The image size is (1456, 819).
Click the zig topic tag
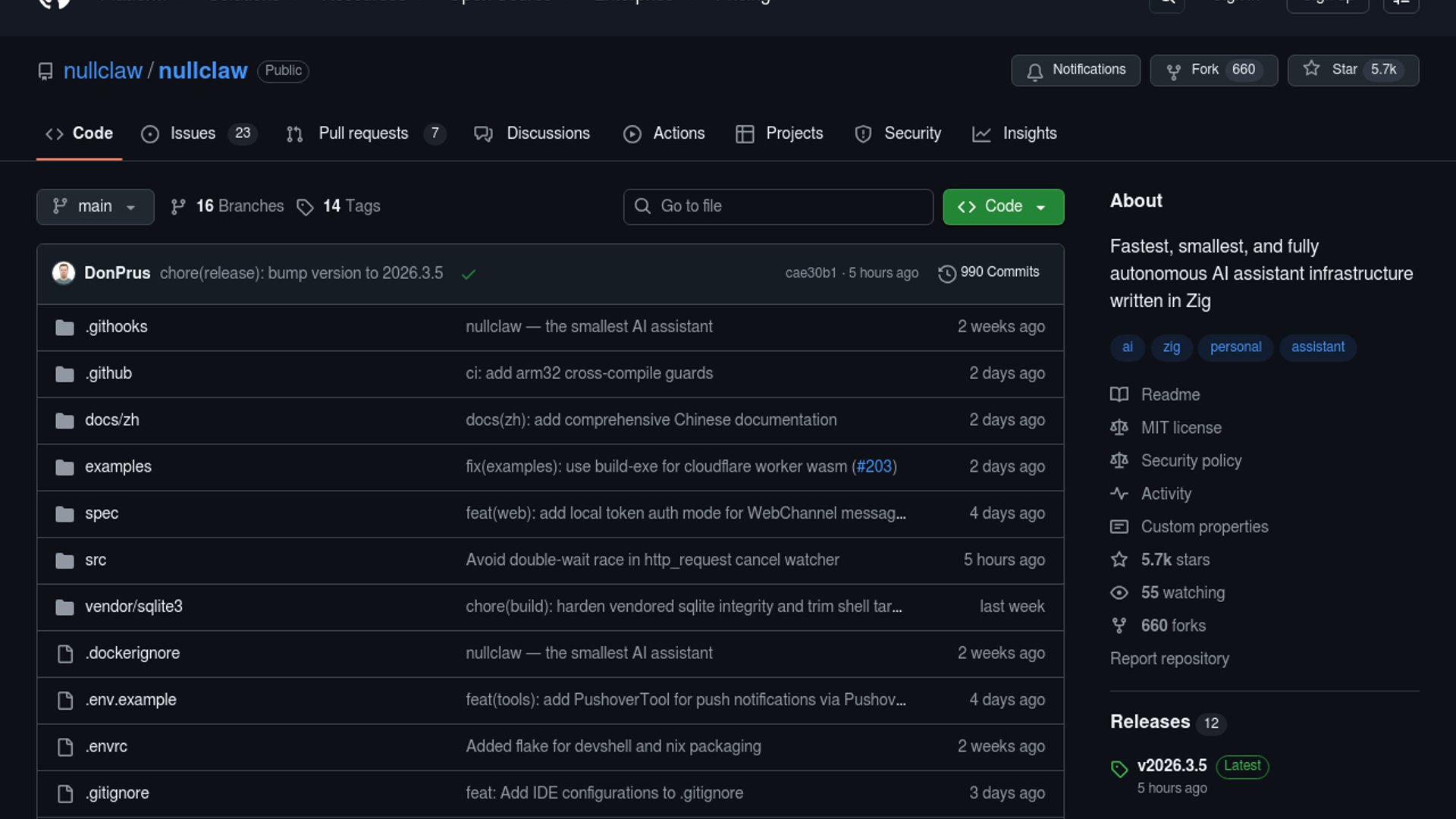point(1171,347)
